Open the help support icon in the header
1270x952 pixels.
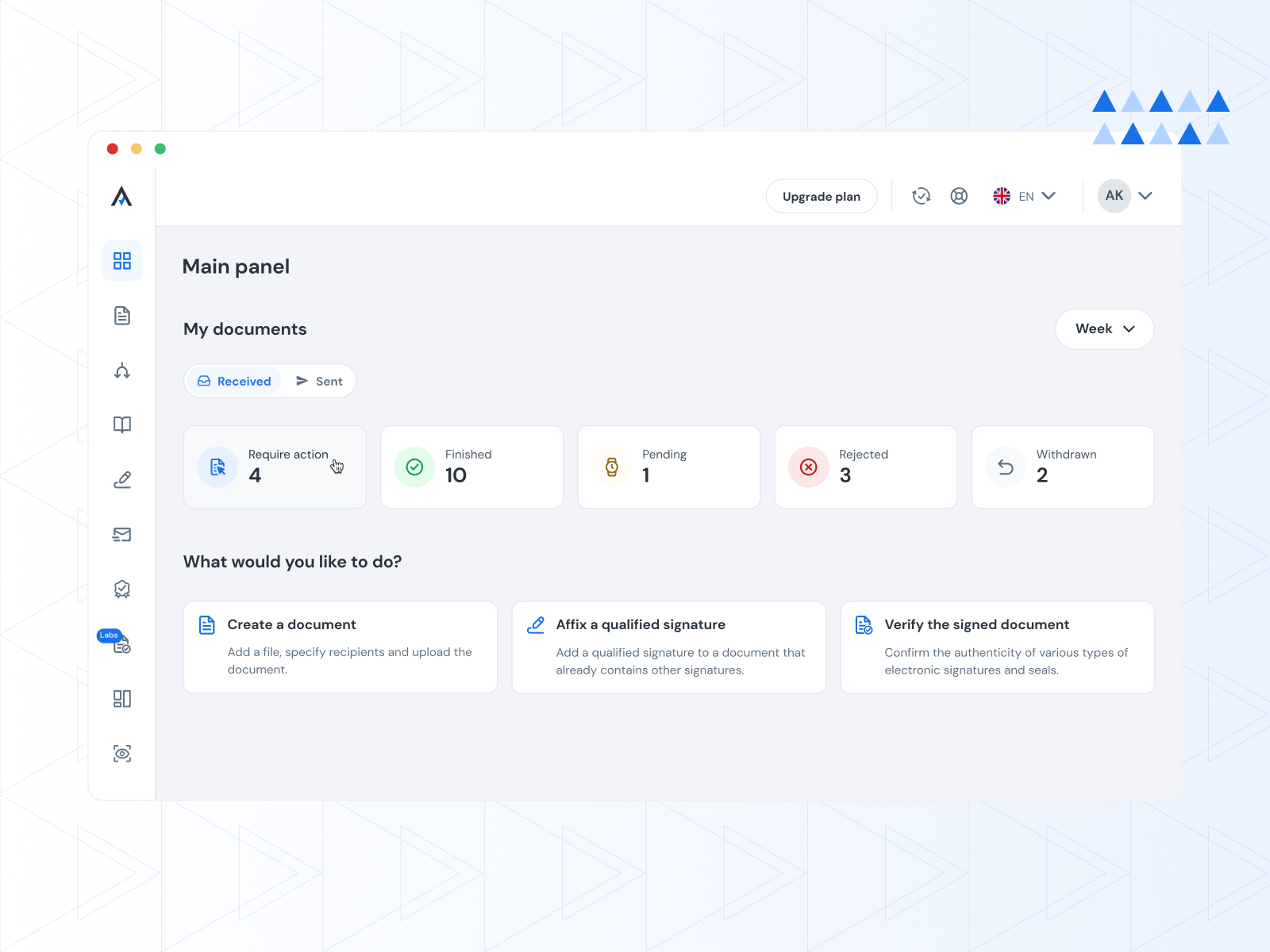(x=959, y=196)
